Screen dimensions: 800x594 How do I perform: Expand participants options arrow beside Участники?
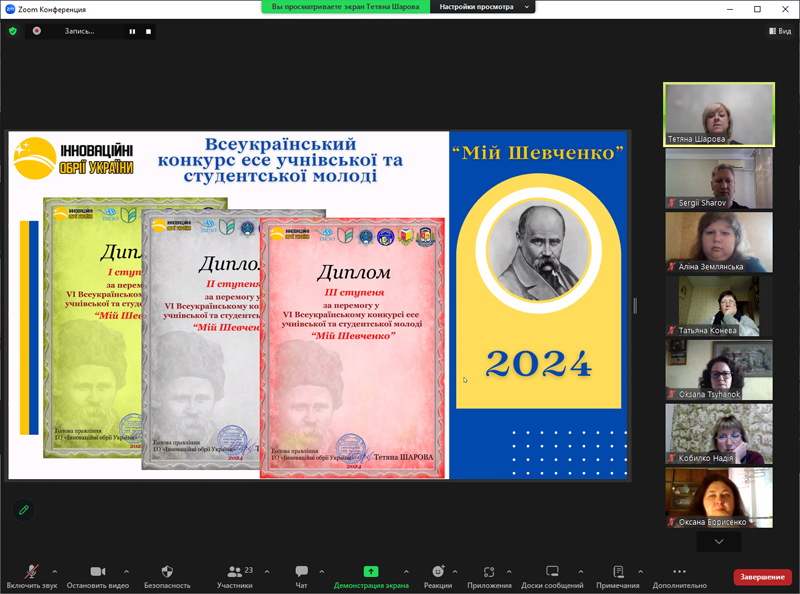267,572
